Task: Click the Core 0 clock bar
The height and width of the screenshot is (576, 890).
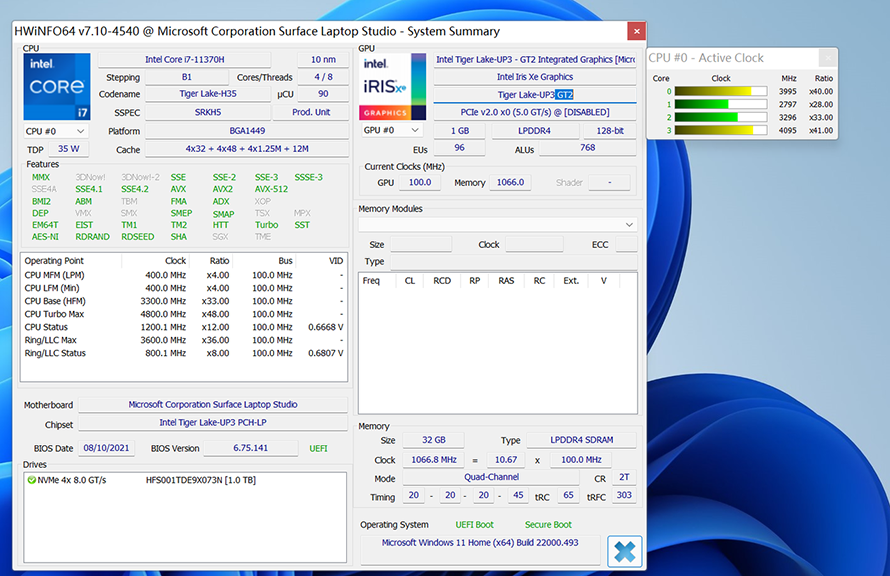Action: [x=721, y=91]
